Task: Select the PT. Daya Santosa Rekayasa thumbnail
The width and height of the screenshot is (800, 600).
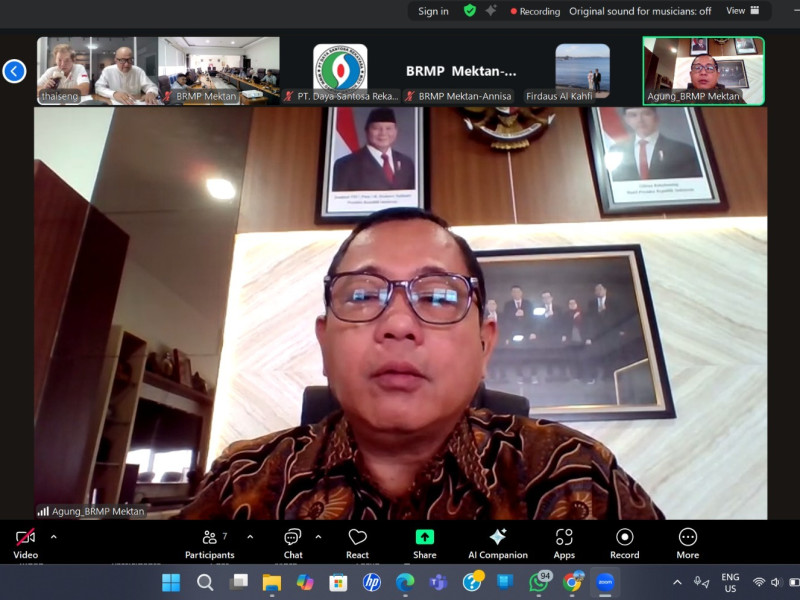Action: click(x=340, y=71)
